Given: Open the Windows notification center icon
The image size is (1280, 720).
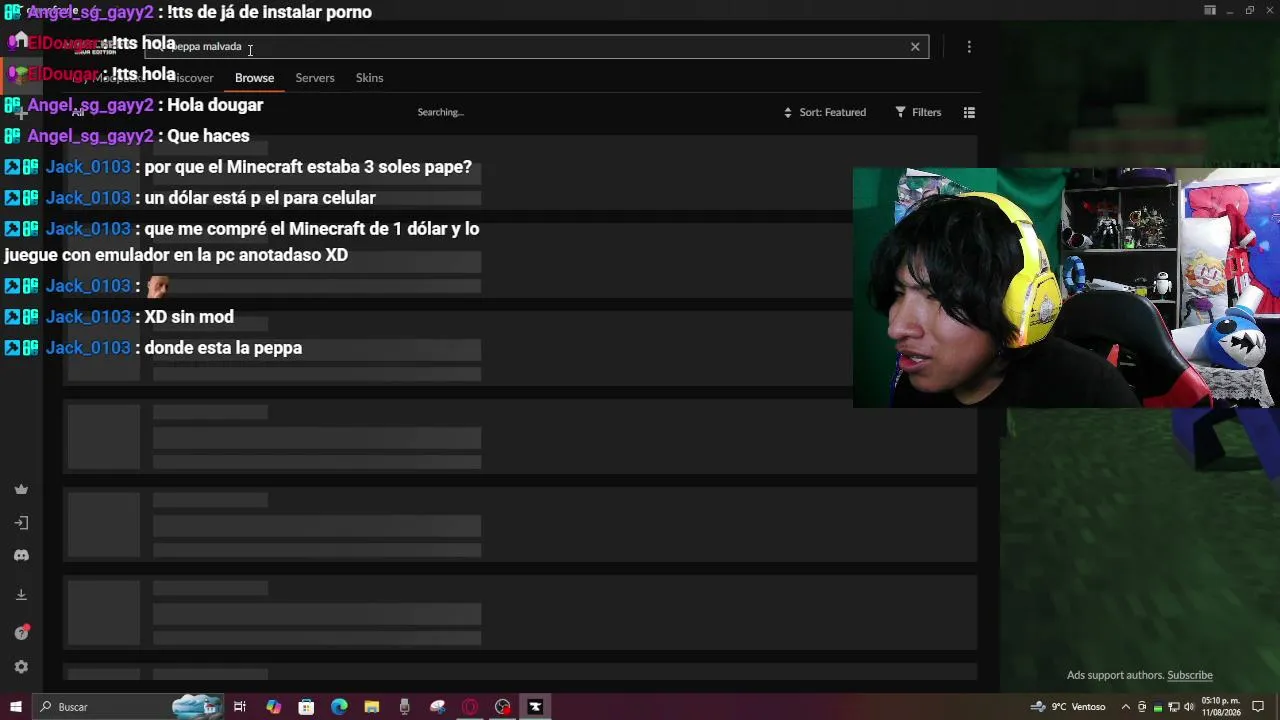Looking at the screenshot, I should (x=1259, y=707).
